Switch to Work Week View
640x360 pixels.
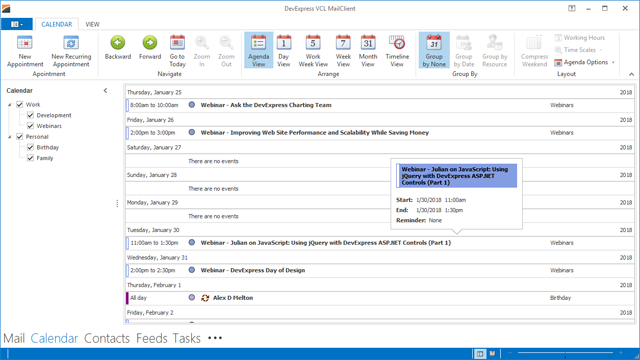[313, 51]
